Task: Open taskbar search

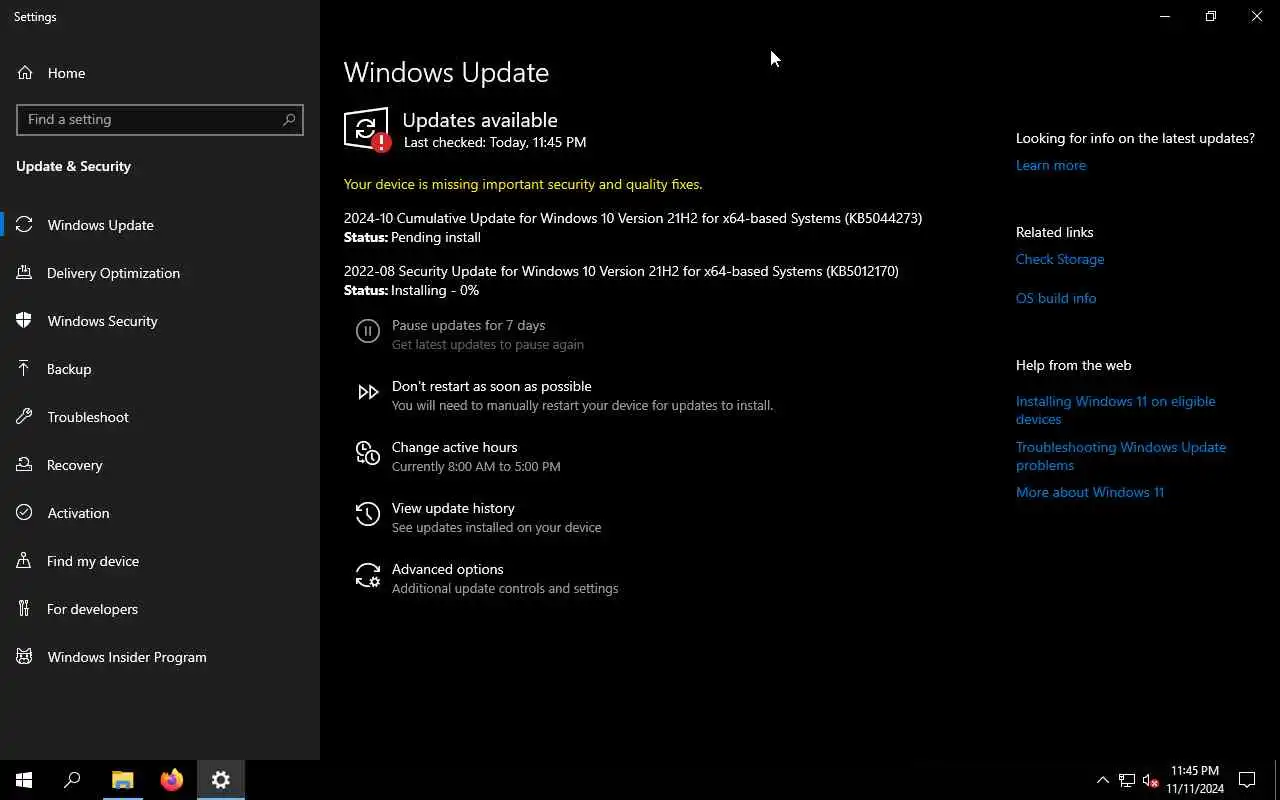Action: tap(72, 780)
